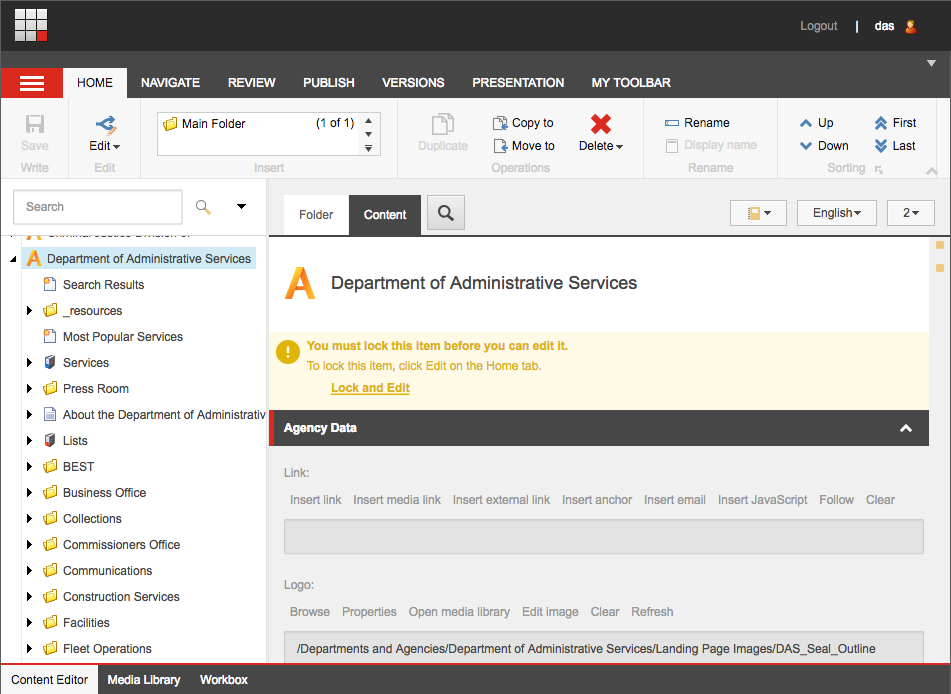Viewport: 951px width, 694px height.
Task: Click the Sitecore grid logo
Action: (x=31, y=25)
